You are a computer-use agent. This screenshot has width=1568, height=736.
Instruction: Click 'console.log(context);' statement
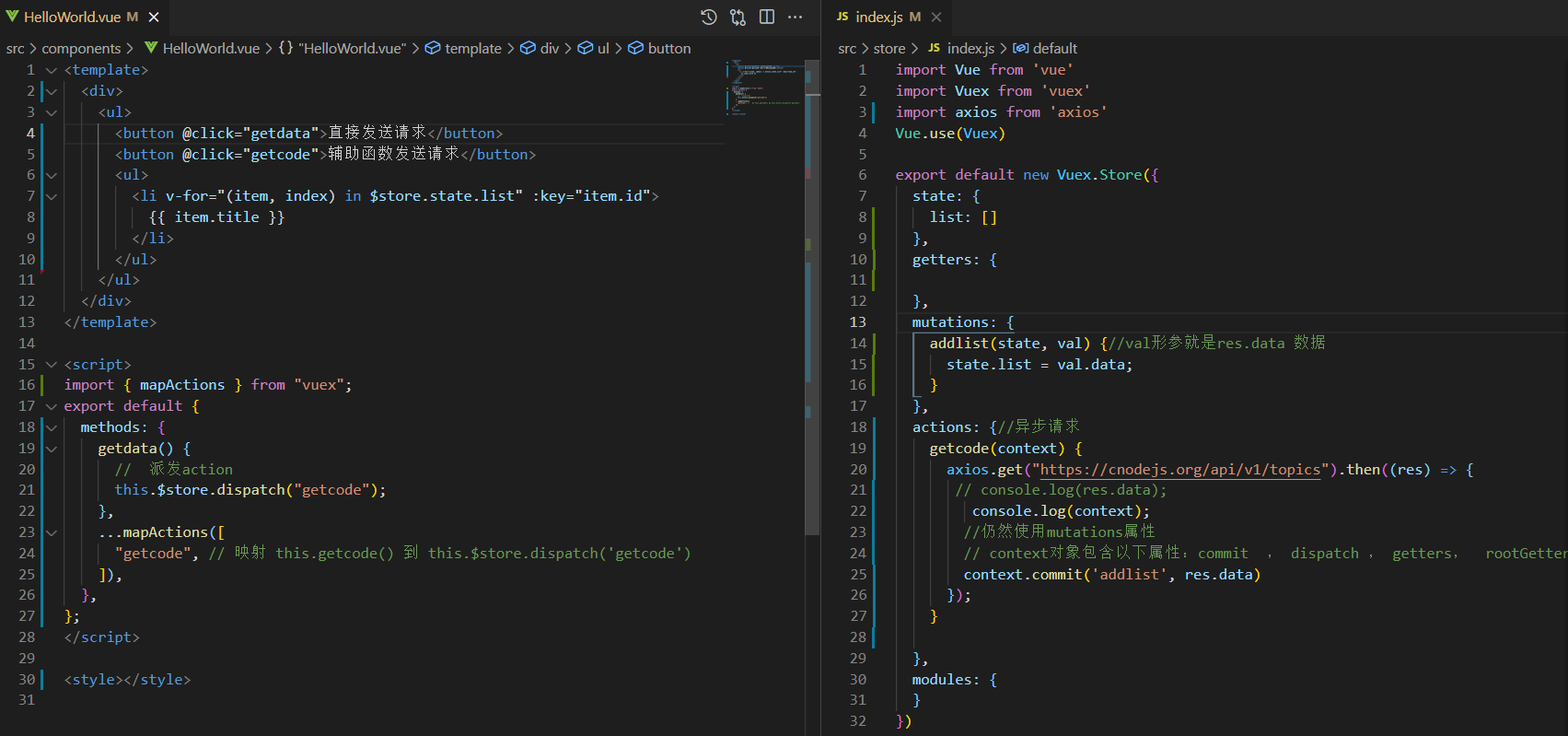pyautogui.click(x=1061, y=511)
